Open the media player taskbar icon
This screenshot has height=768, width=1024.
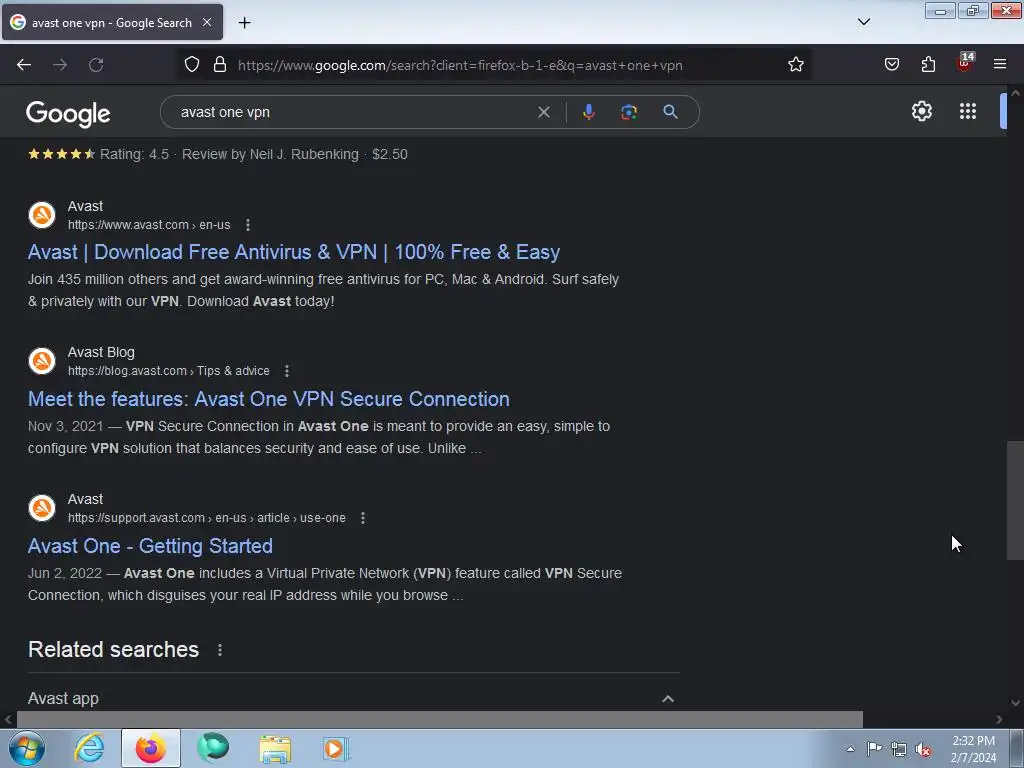point(336,748)
